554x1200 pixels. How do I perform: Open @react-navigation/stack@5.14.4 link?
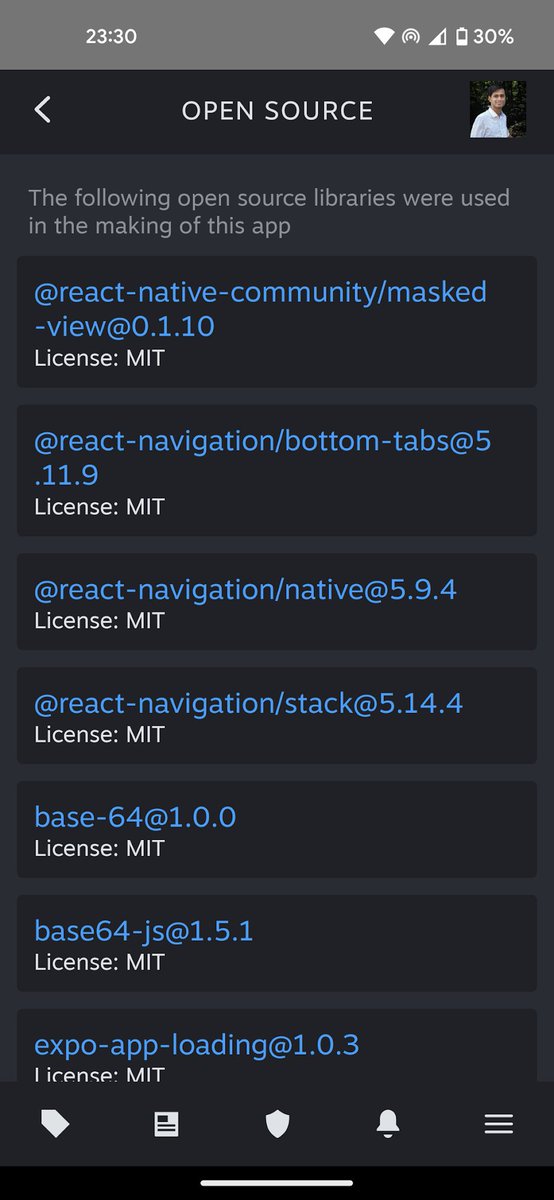pyautogui.click(x=248, y=704)
